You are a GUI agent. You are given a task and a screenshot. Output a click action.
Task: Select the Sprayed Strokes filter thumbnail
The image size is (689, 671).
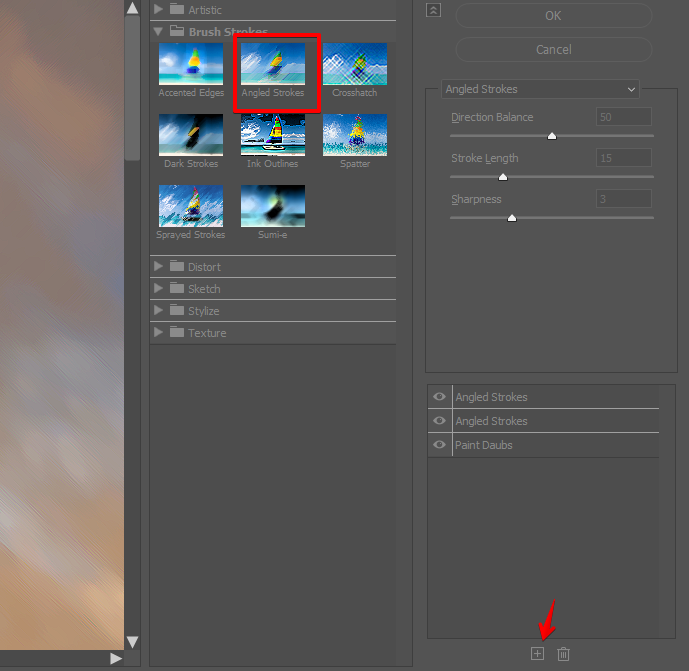click(x=191, y=206)
